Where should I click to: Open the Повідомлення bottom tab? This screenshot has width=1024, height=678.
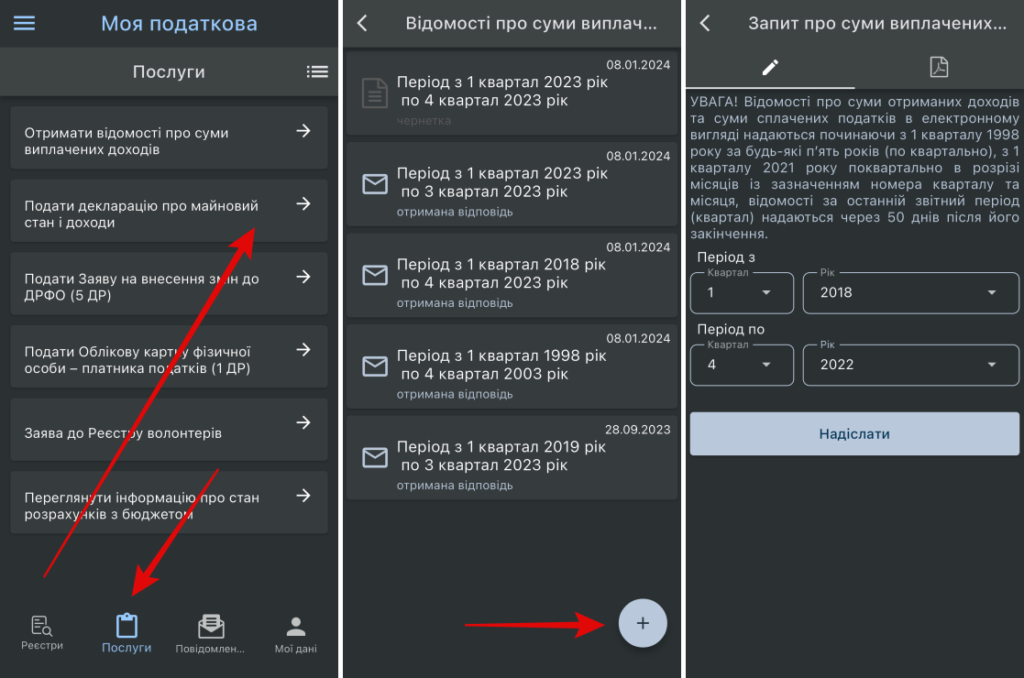[x=210, y=633]
